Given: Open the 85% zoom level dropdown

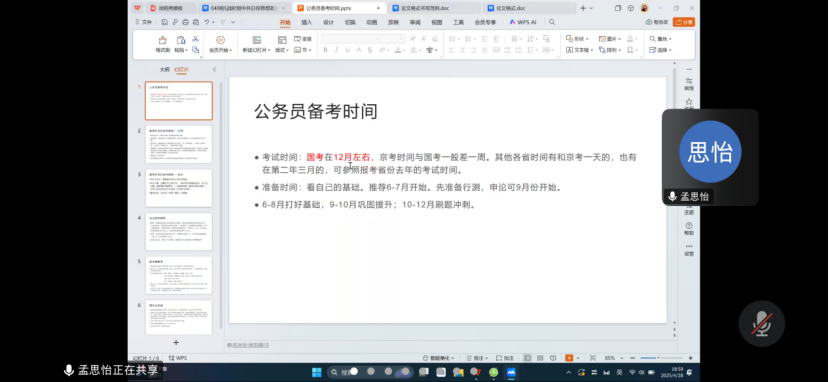Looking at the screenshot, I should (612, 358).
